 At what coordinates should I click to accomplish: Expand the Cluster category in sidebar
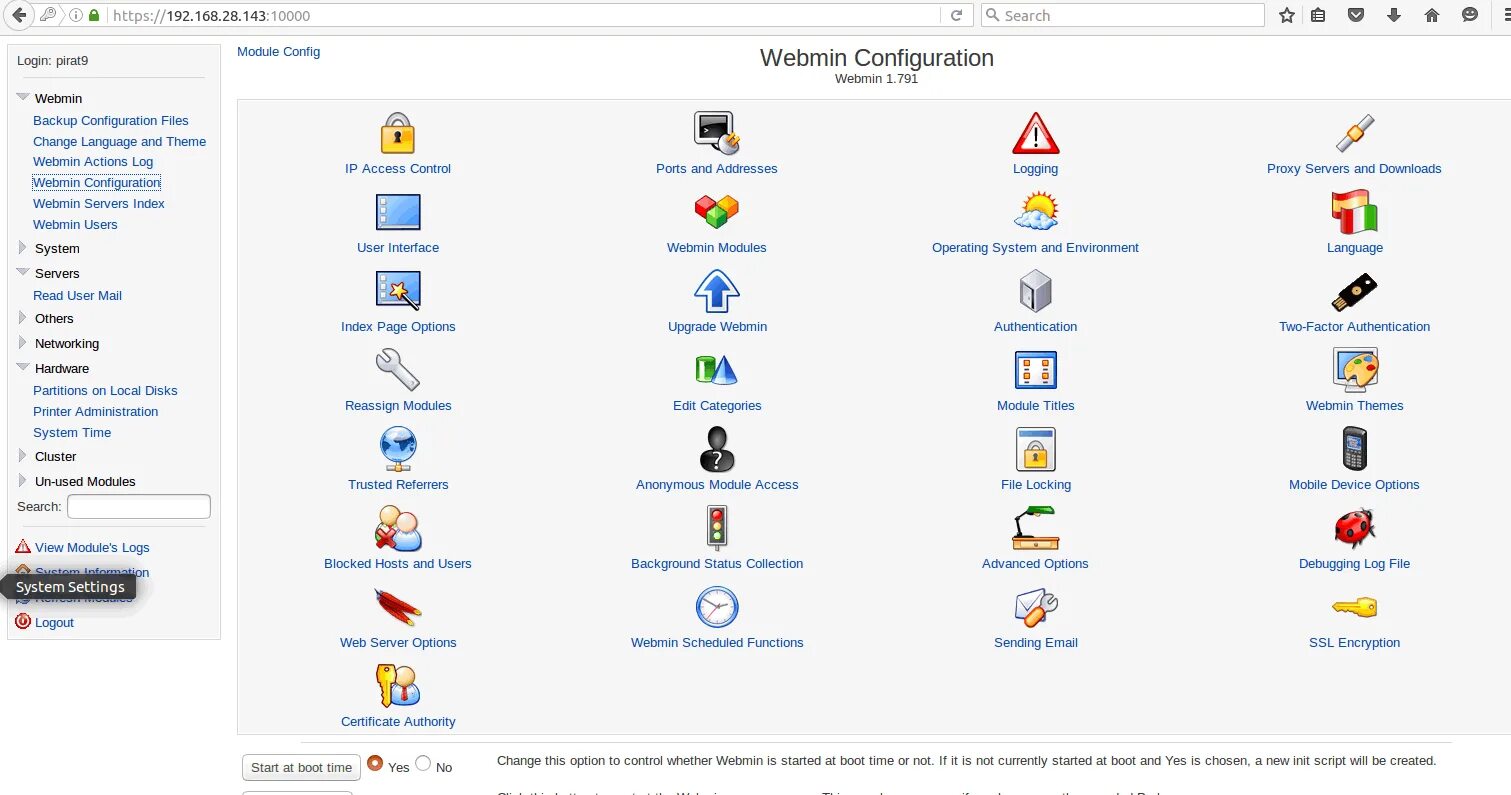click(x=23, y=455)
